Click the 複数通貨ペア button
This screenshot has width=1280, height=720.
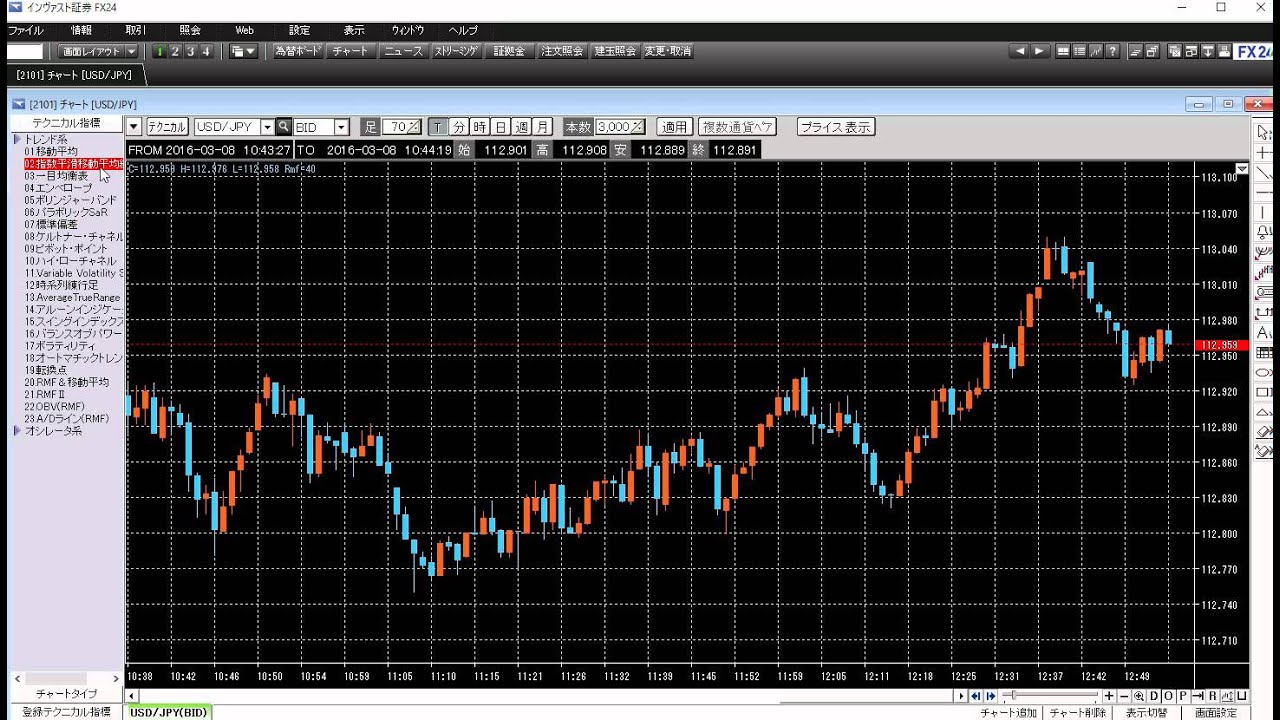point(738,127)
